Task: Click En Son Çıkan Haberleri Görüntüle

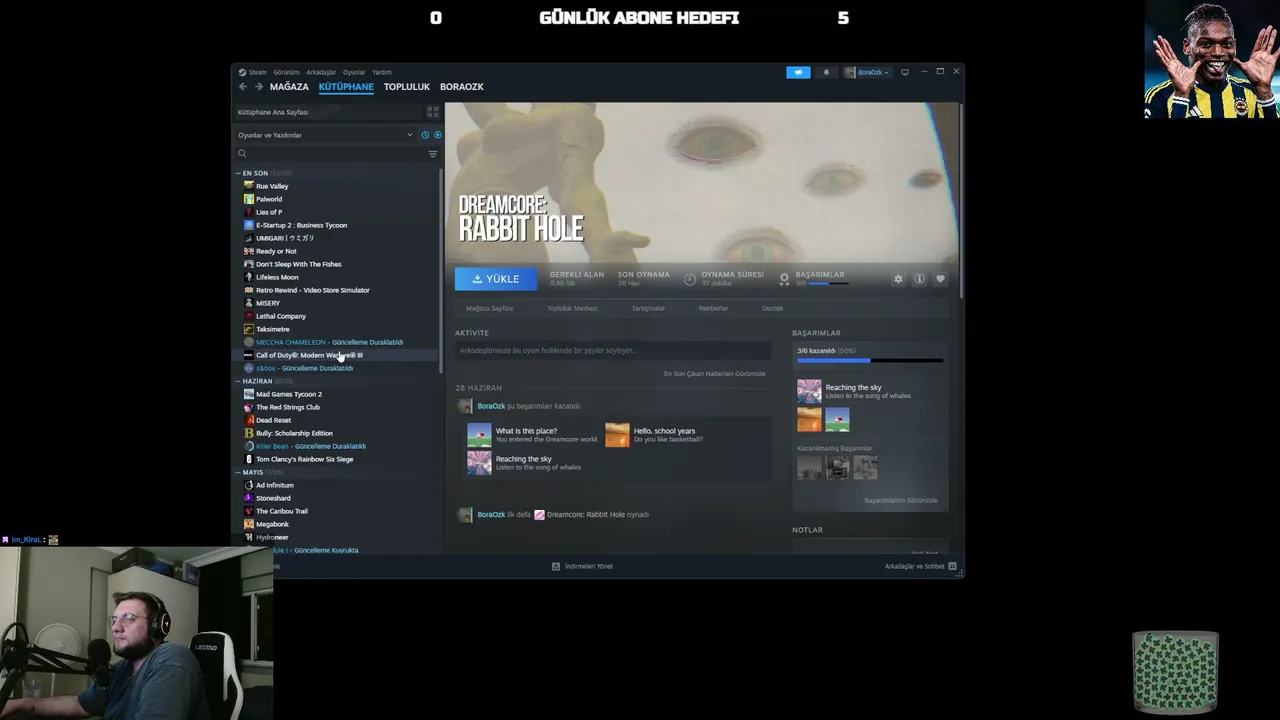Action: click(x=714, y=374)
